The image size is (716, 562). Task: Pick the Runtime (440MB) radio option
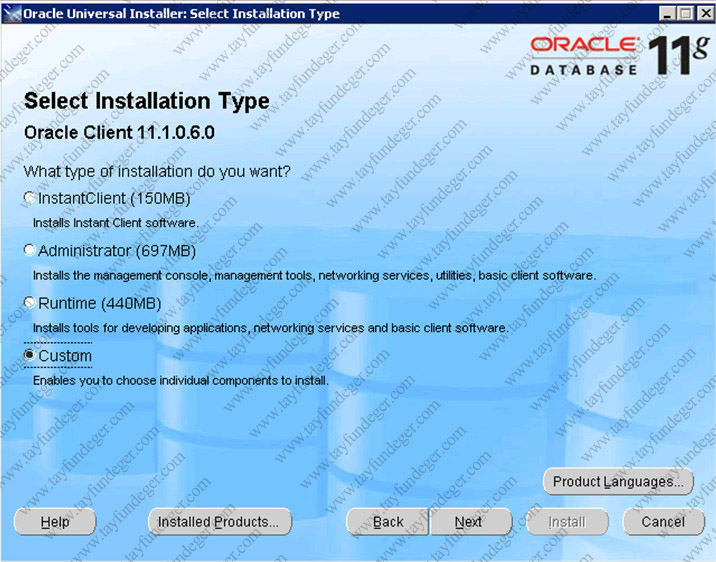point(30,303)
